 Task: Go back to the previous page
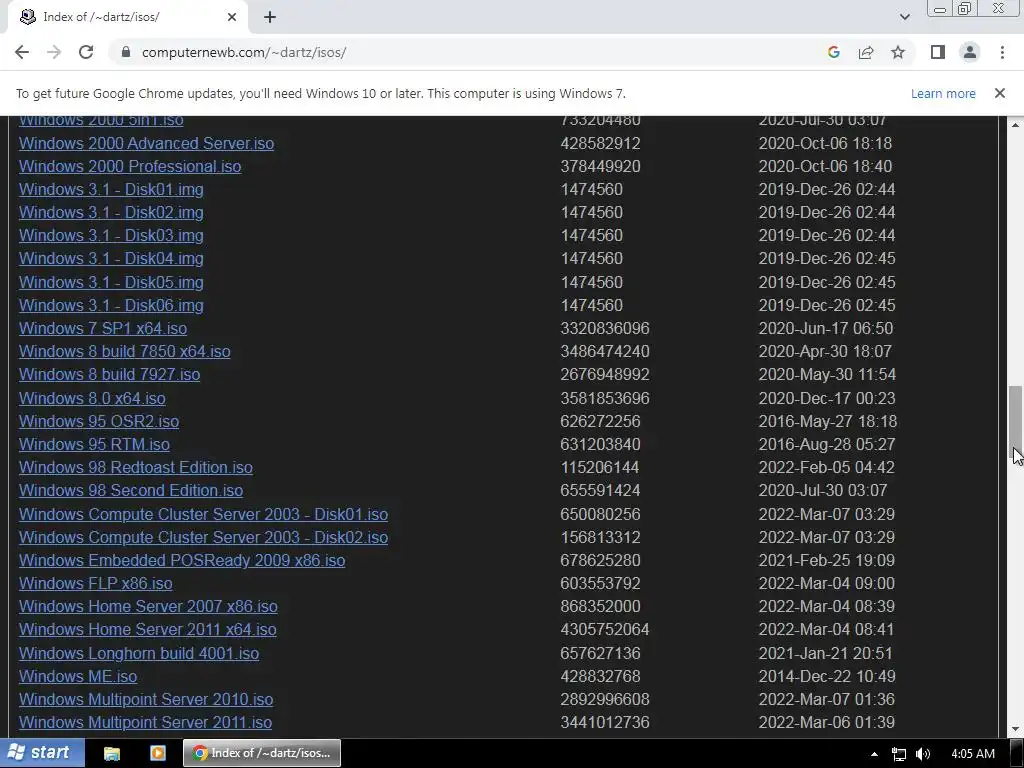coord(22,52)
